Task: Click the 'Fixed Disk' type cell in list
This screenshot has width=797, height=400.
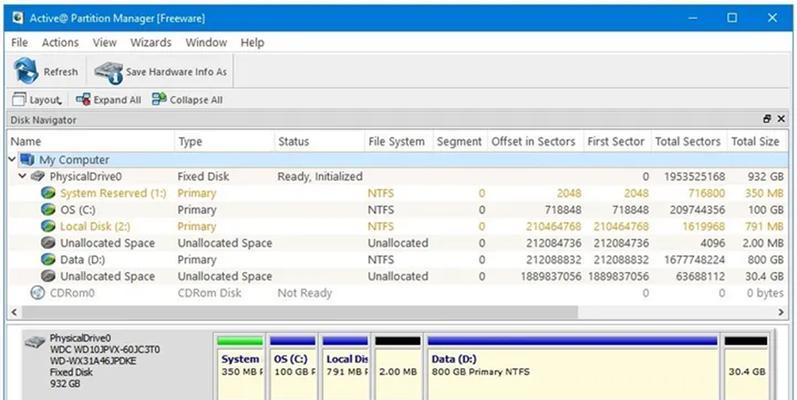Action: pos(203,176)
